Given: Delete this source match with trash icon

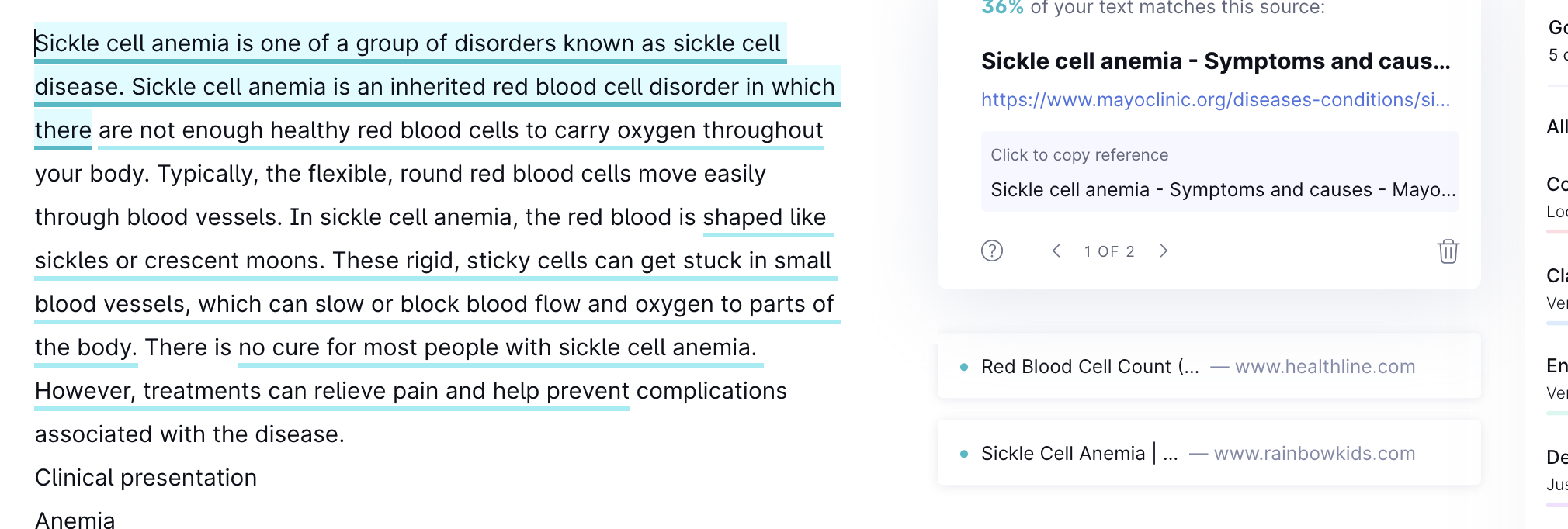Looking at the screenshot, I should (x=1448, y=251).
